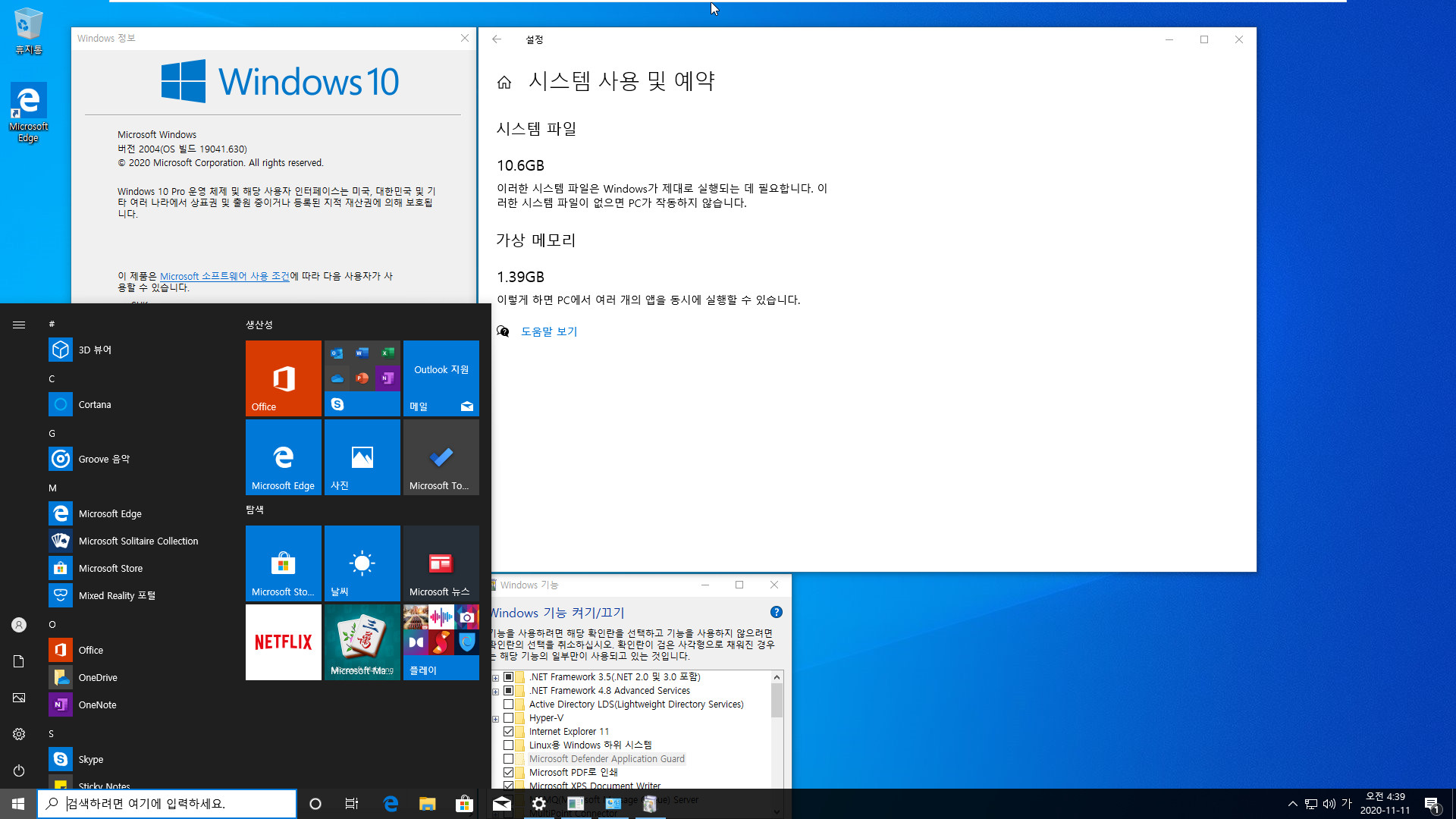Click the taskbar search input box
This screenshot has height=819, width=1456.
pos(167,804)
